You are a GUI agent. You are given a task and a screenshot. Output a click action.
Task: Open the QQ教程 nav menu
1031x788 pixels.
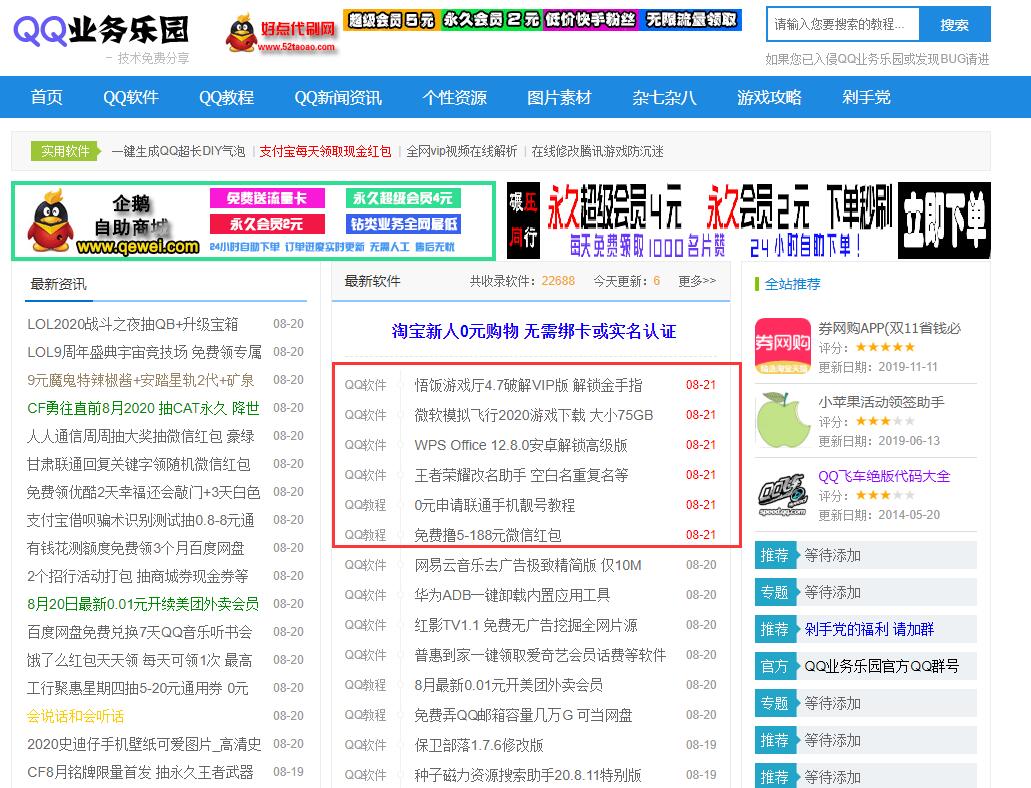coord(226,97)
